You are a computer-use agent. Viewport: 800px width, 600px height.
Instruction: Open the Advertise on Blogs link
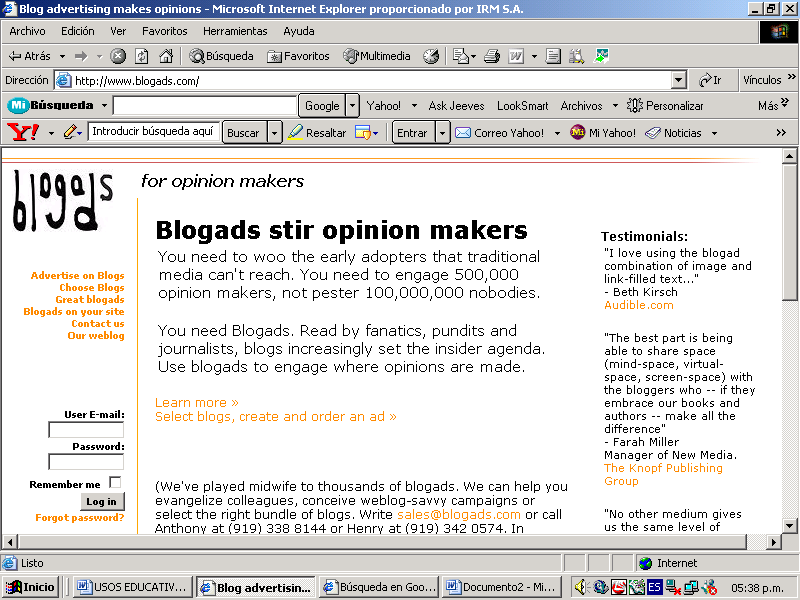click(x=78, y=276)
